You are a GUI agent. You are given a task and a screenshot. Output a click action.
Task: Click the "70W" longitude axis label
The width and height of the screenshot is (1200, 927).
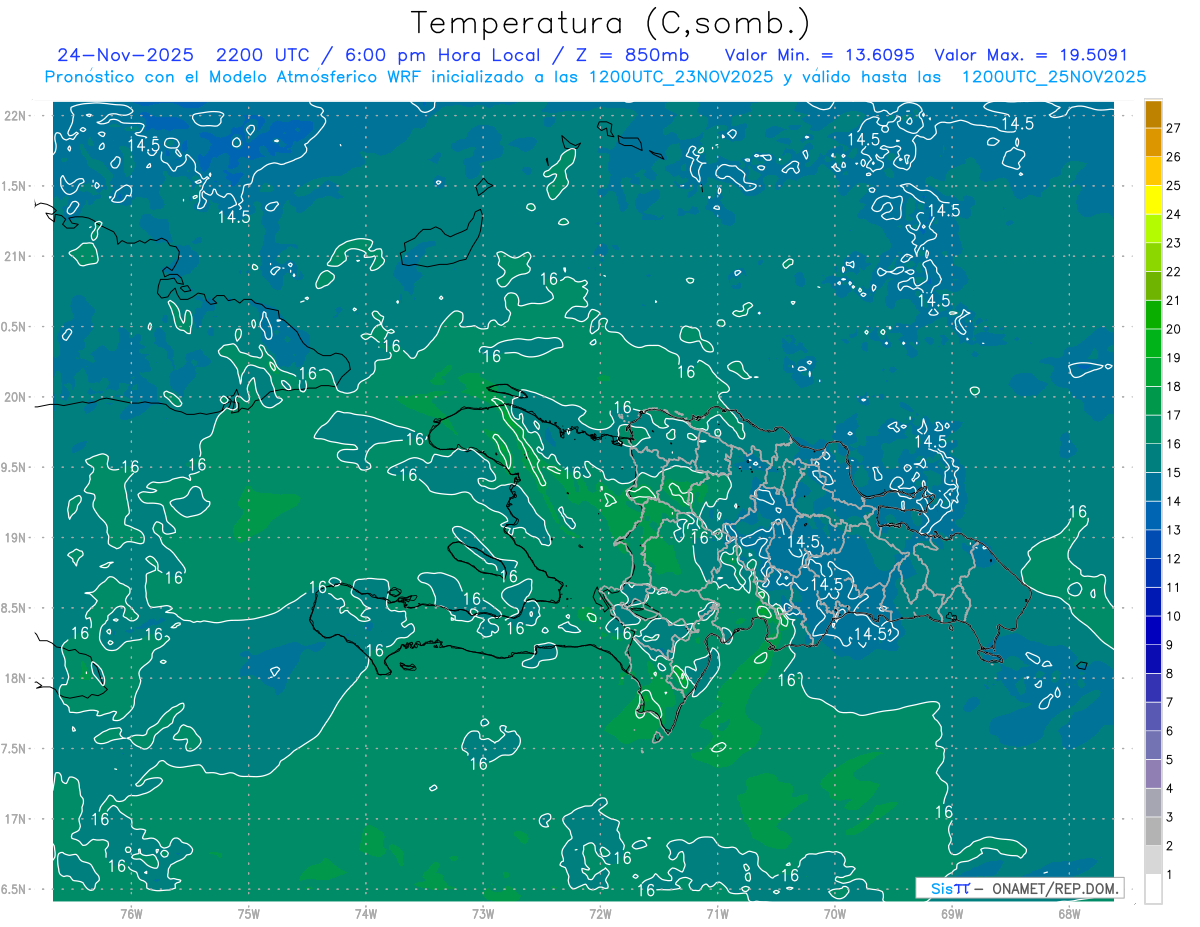[835, 913]
